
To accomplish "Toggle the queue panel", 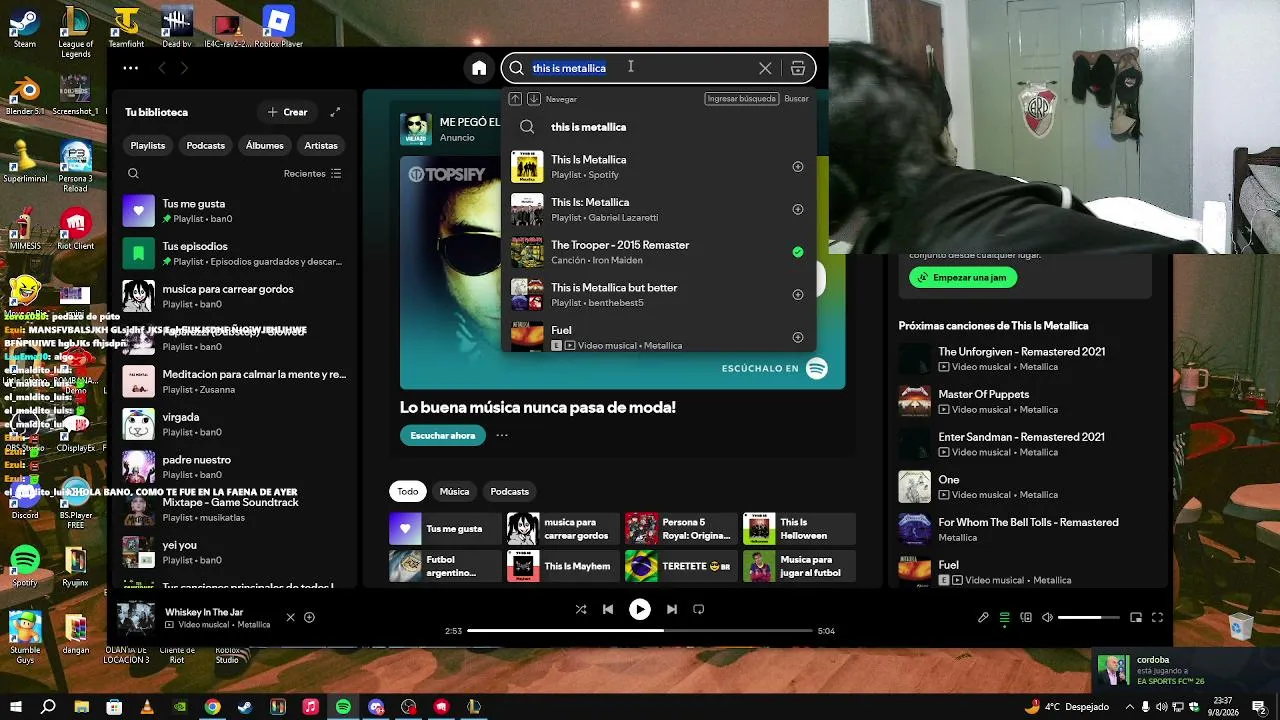I will coord(1005,618).
